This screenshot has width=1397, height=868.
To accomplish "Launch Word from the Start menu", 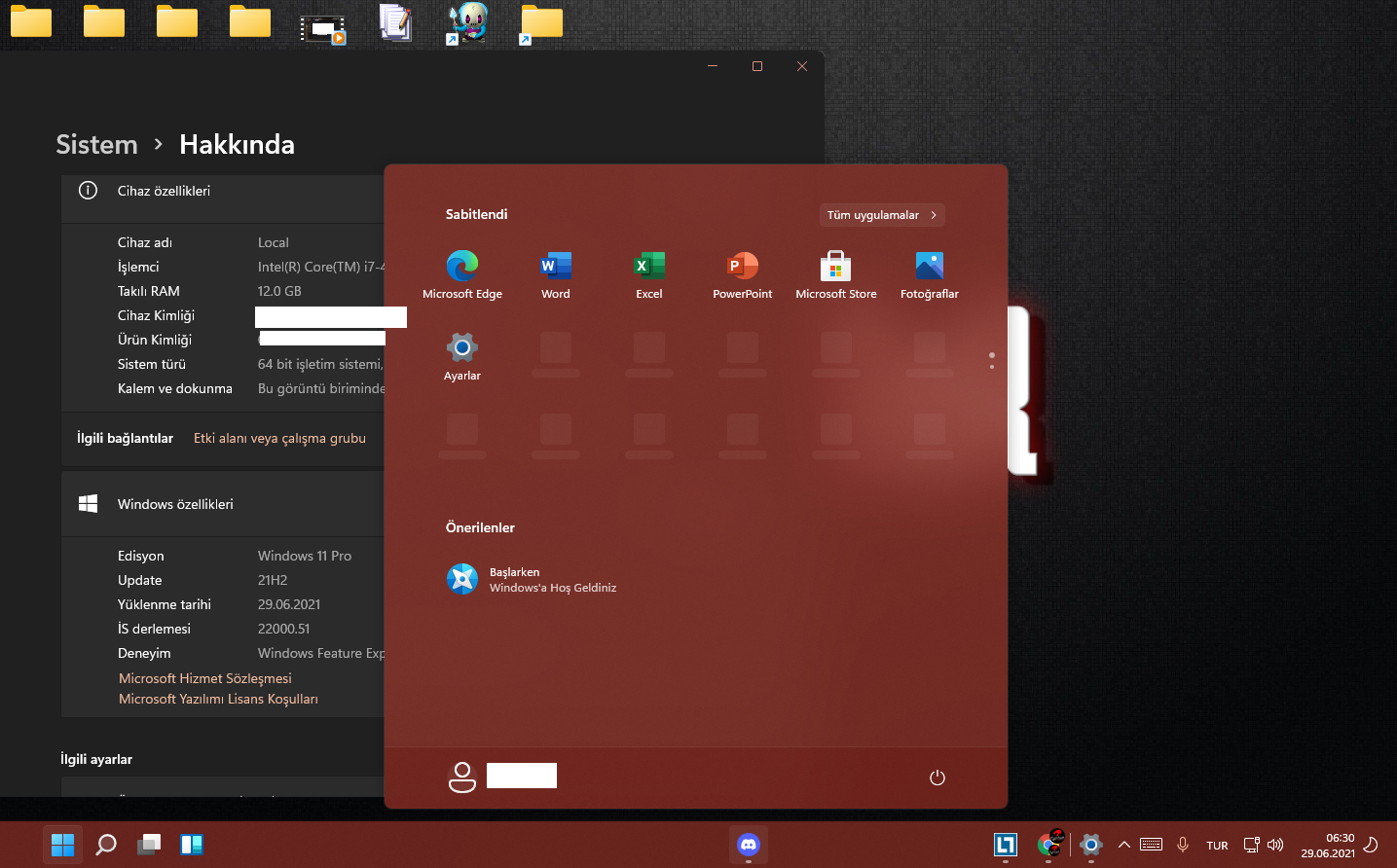I will tap(556, 274).
